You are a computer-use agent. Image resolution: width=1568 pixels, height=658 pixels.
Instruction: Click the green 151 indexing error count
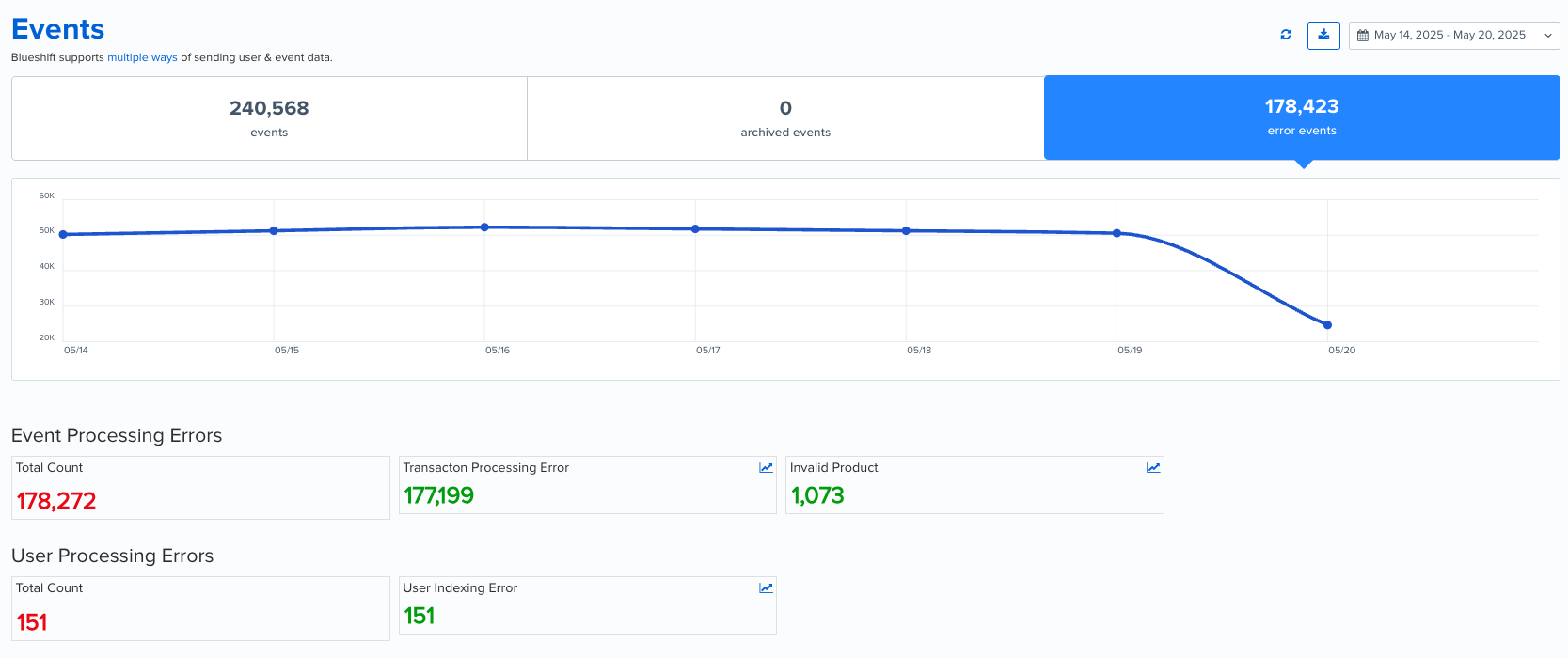click(420, 616)
